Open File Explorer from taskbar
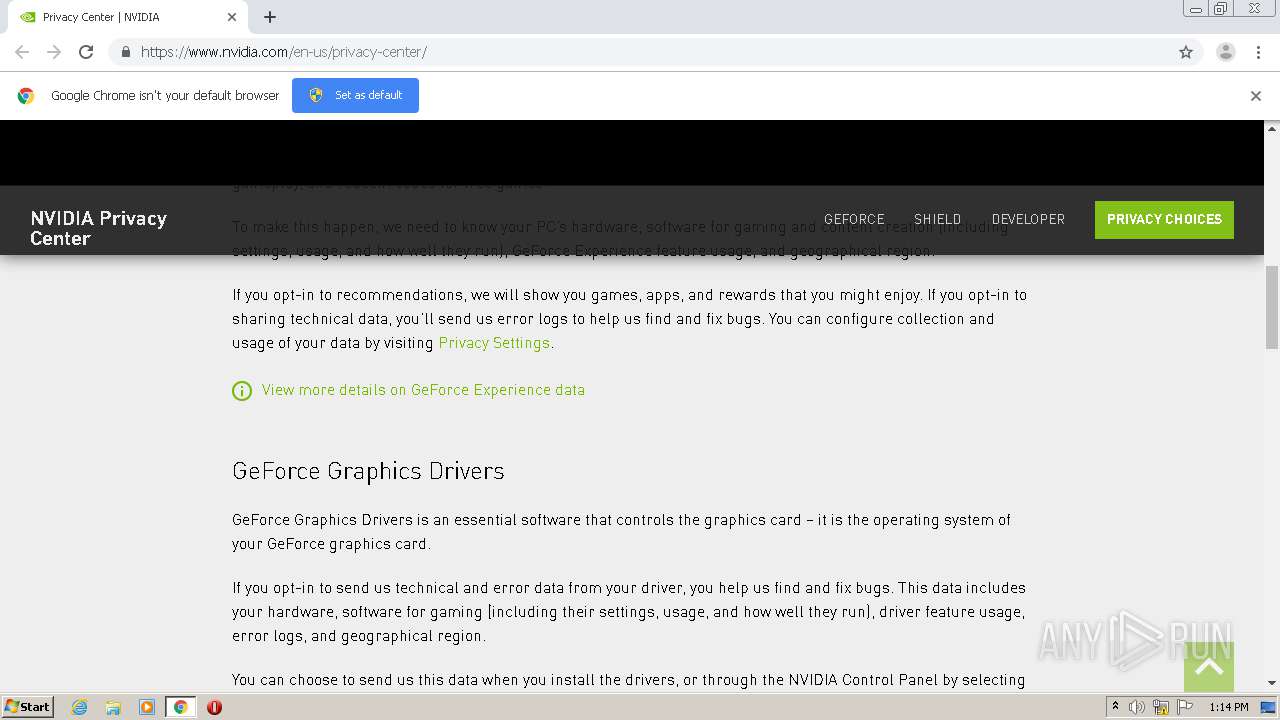Screen dimensions: 1280x720 [113, 707]
